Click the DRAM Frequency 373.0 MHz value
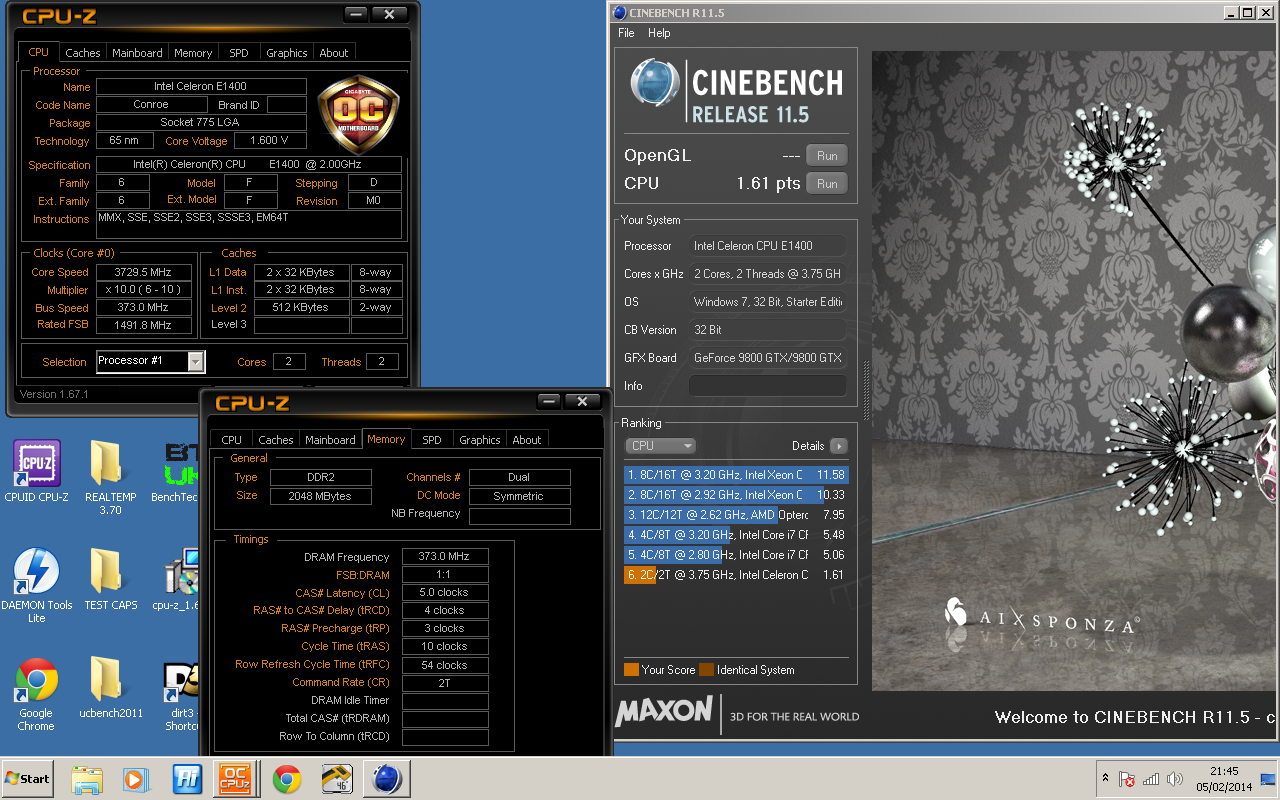The width and height of the screenshot is (1280, 800). (x=445, y=557)
